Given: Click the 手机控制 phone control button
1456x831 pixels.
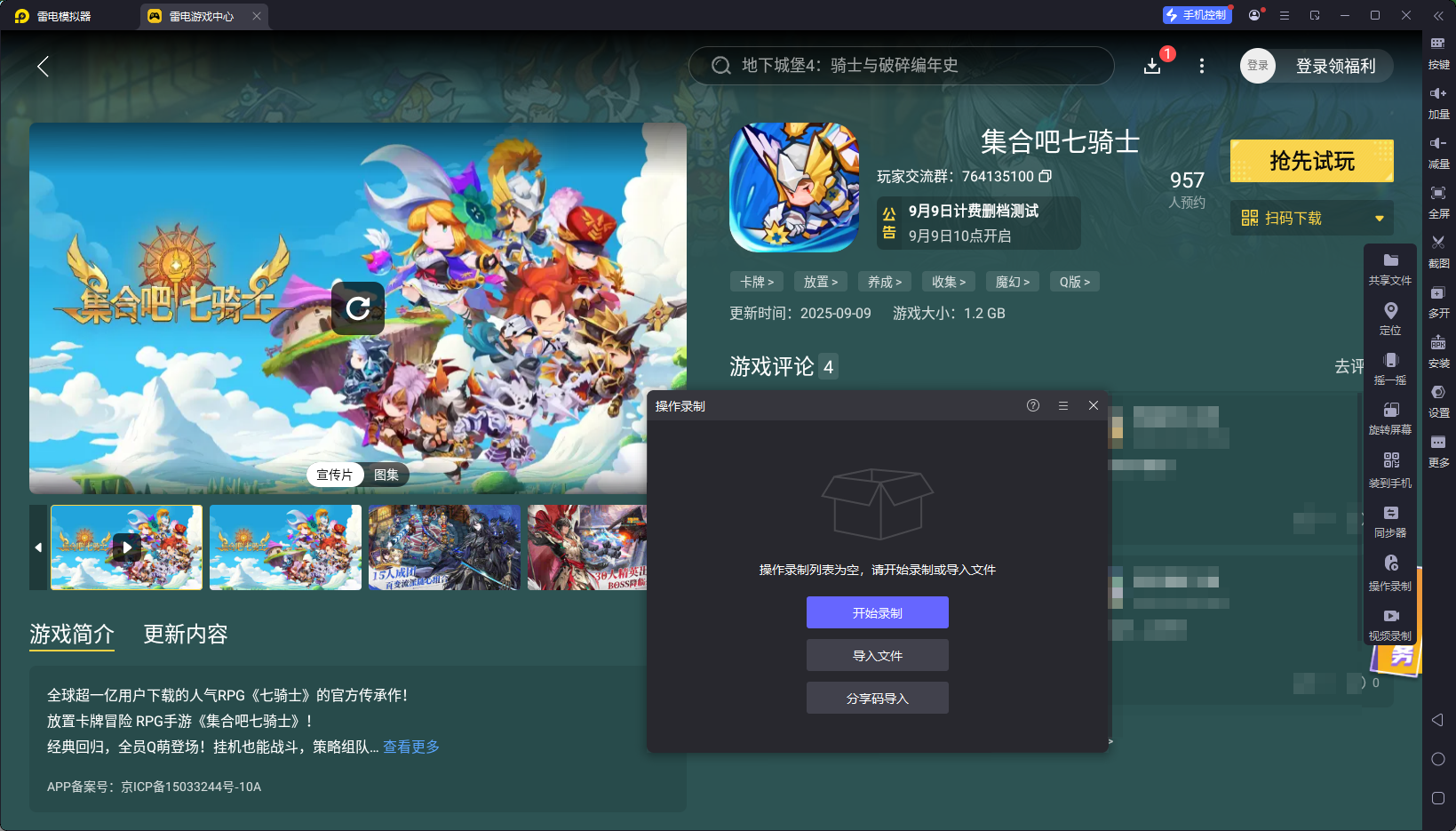Looking at the screenshot, I should point(1197,15).
